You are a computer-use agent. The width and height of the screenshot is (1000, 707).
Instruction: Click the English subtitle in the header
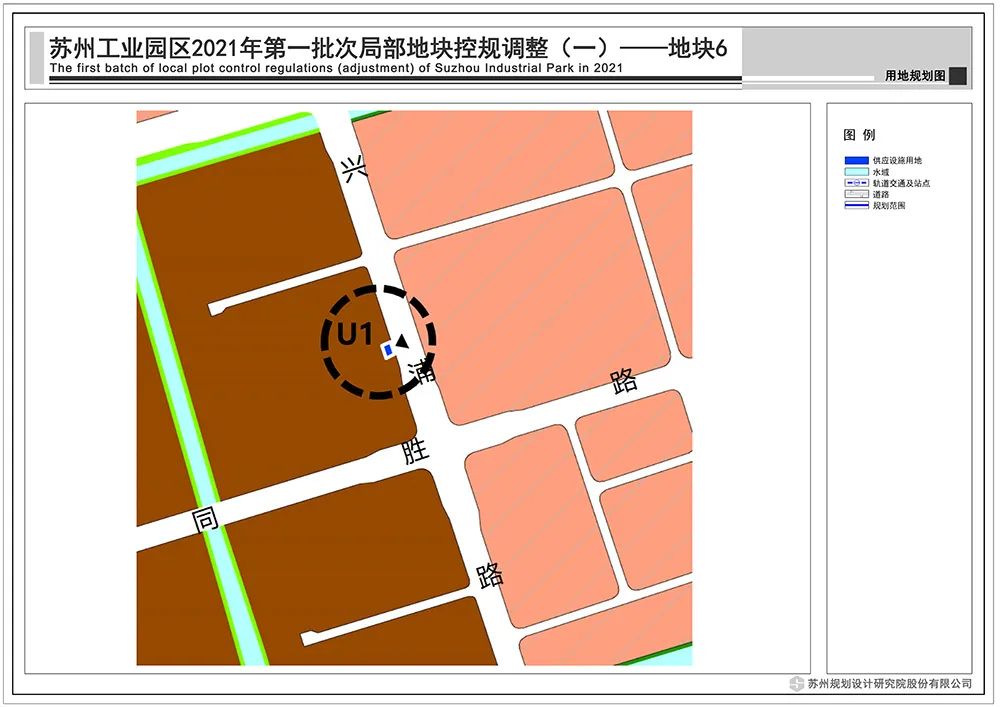point(336,68)
